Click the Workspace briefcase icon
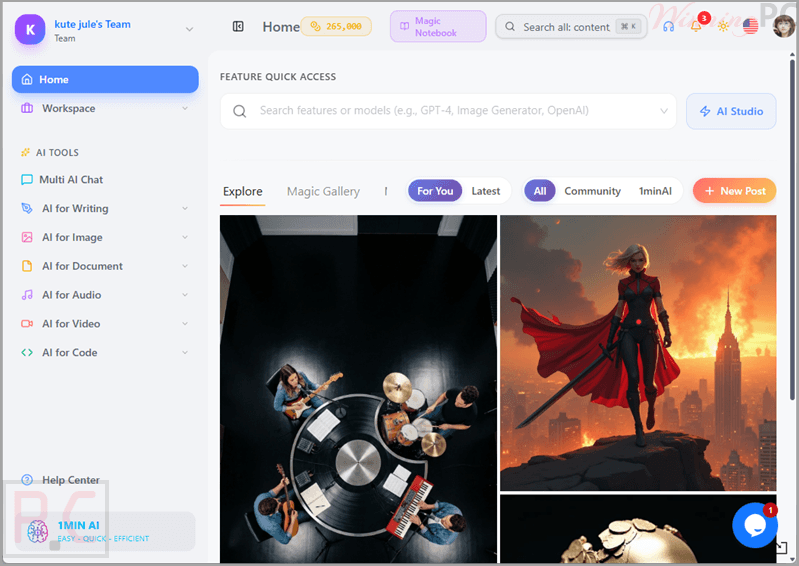799x566 pixels. coord(27,109)
